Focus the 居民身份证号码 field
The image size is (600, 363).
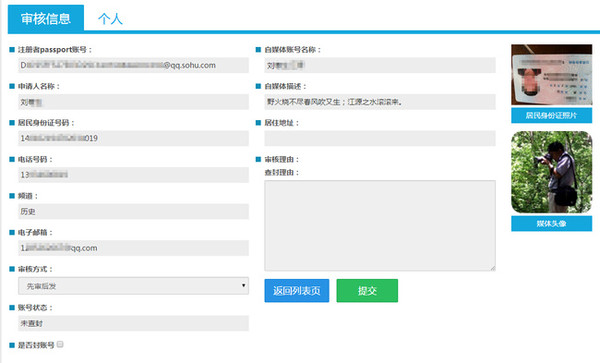133,138
